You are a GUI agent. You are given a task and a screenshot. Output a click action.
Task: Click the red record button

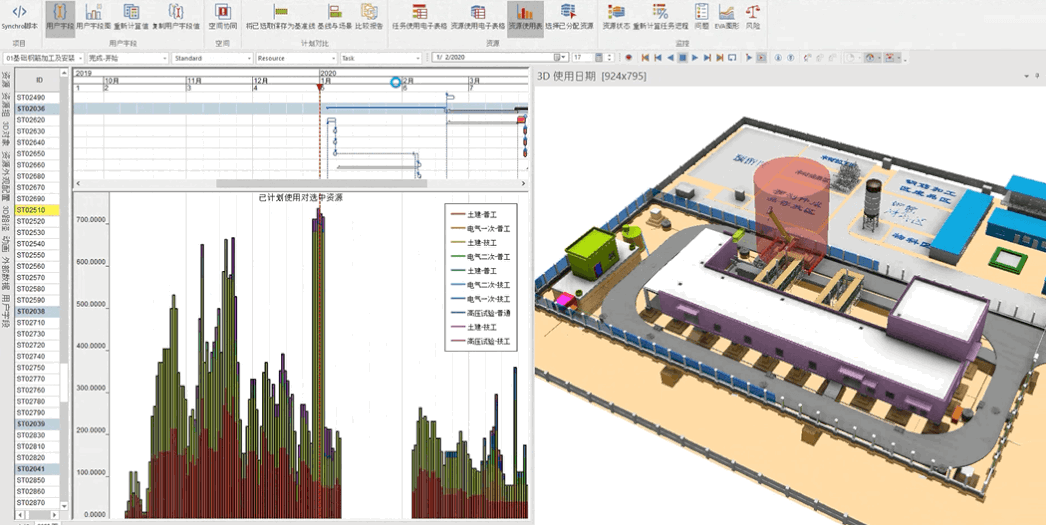628,58
